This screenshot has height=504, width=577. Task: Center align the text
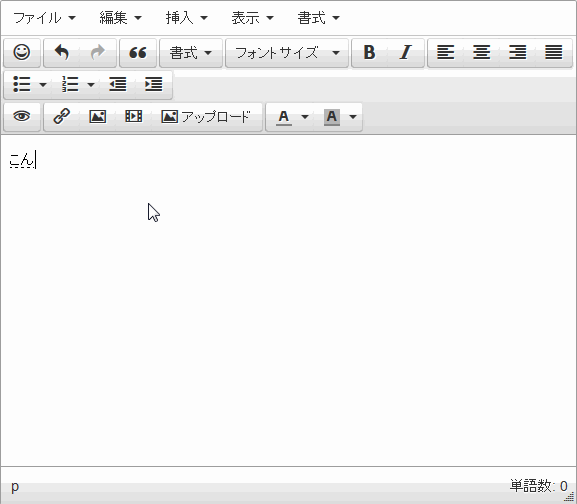(x=481, y=53)
